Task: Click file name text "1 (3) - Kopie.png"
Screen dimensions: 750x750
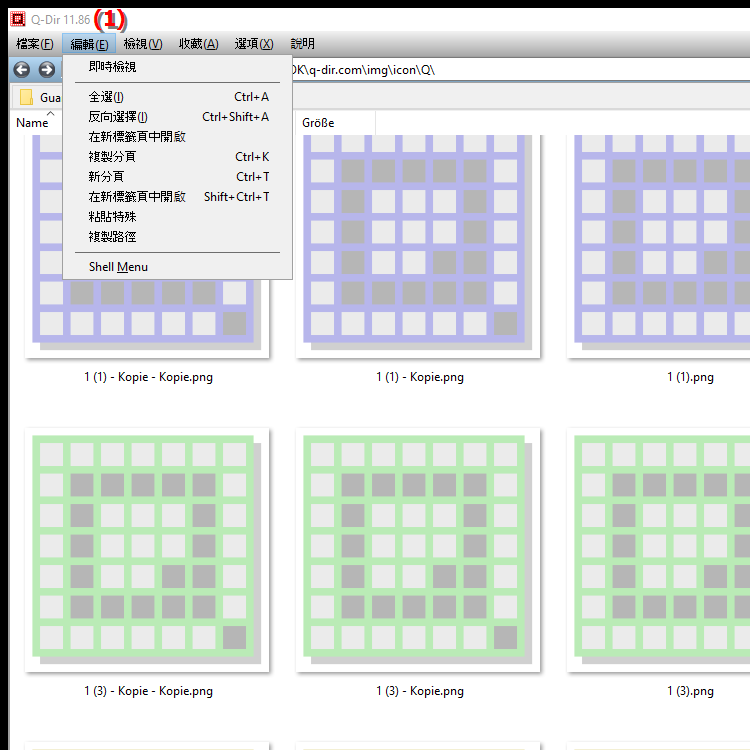Action: click(x=420, y=691)
